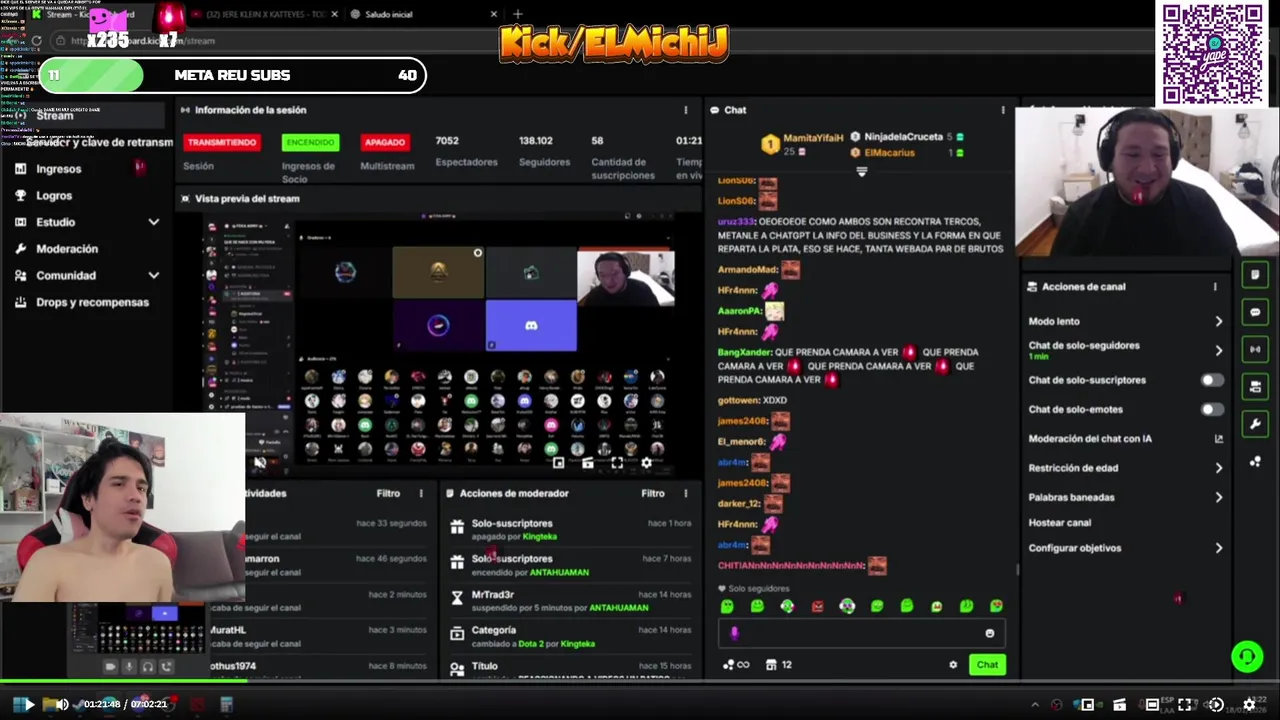The height and width of the screenshot is (720, 1280).
Task: Open stream preview settings gear
Action: pos(646,463)
